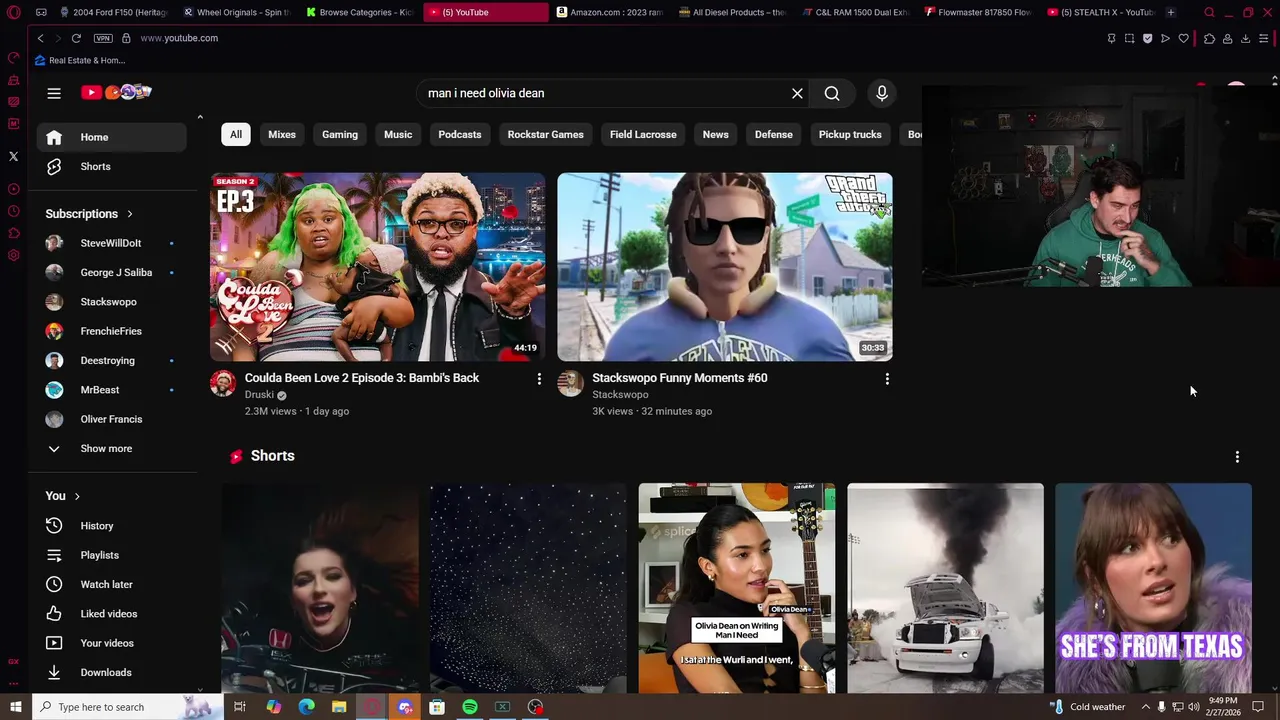This screenshot has width=1280, height=720.
Task: Switch to the Browse Categories Kick tab
Action: 360,12
